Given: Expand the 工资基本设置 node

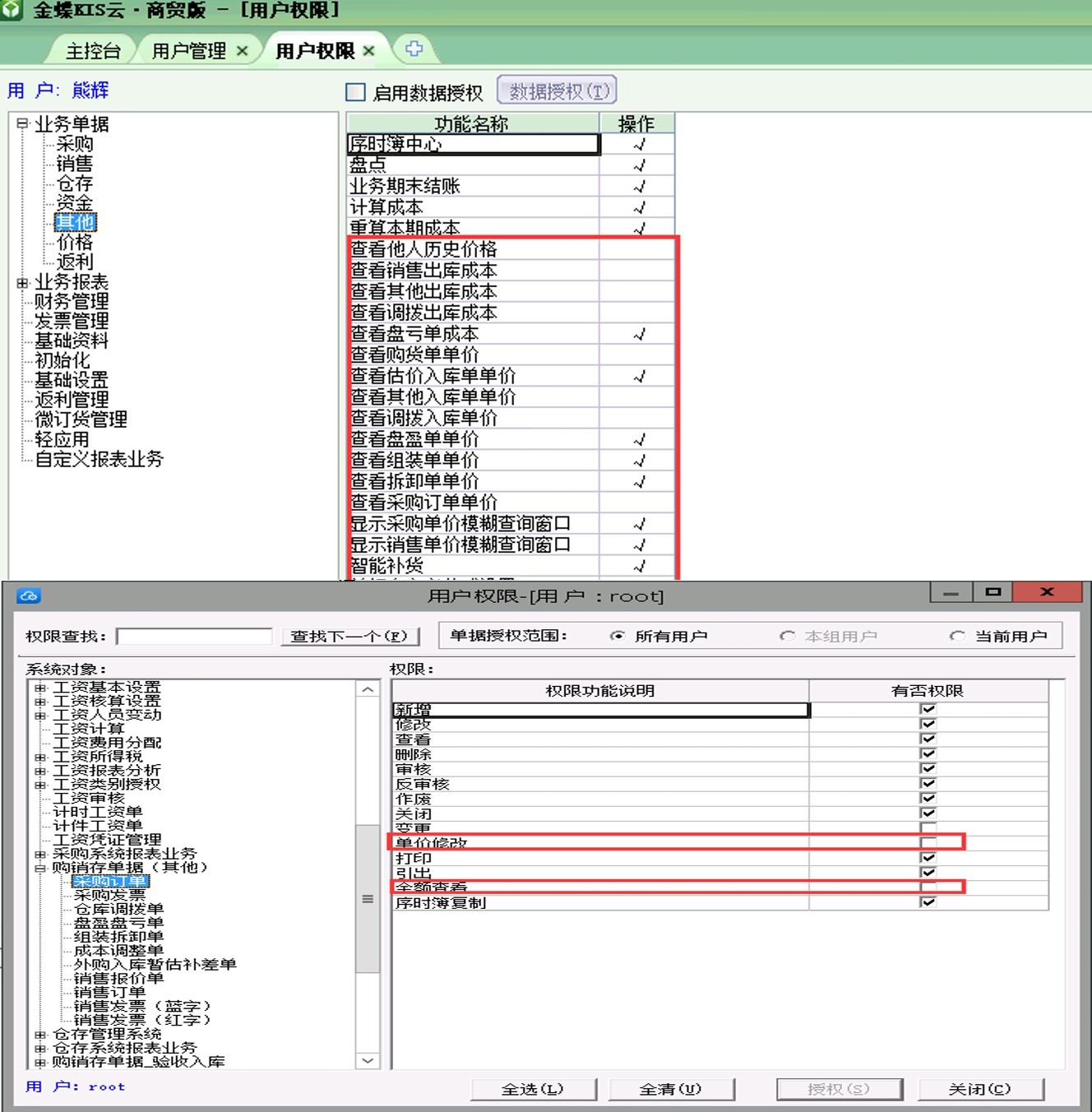Looking at the screenshot, I should click(x=40, y=688).
